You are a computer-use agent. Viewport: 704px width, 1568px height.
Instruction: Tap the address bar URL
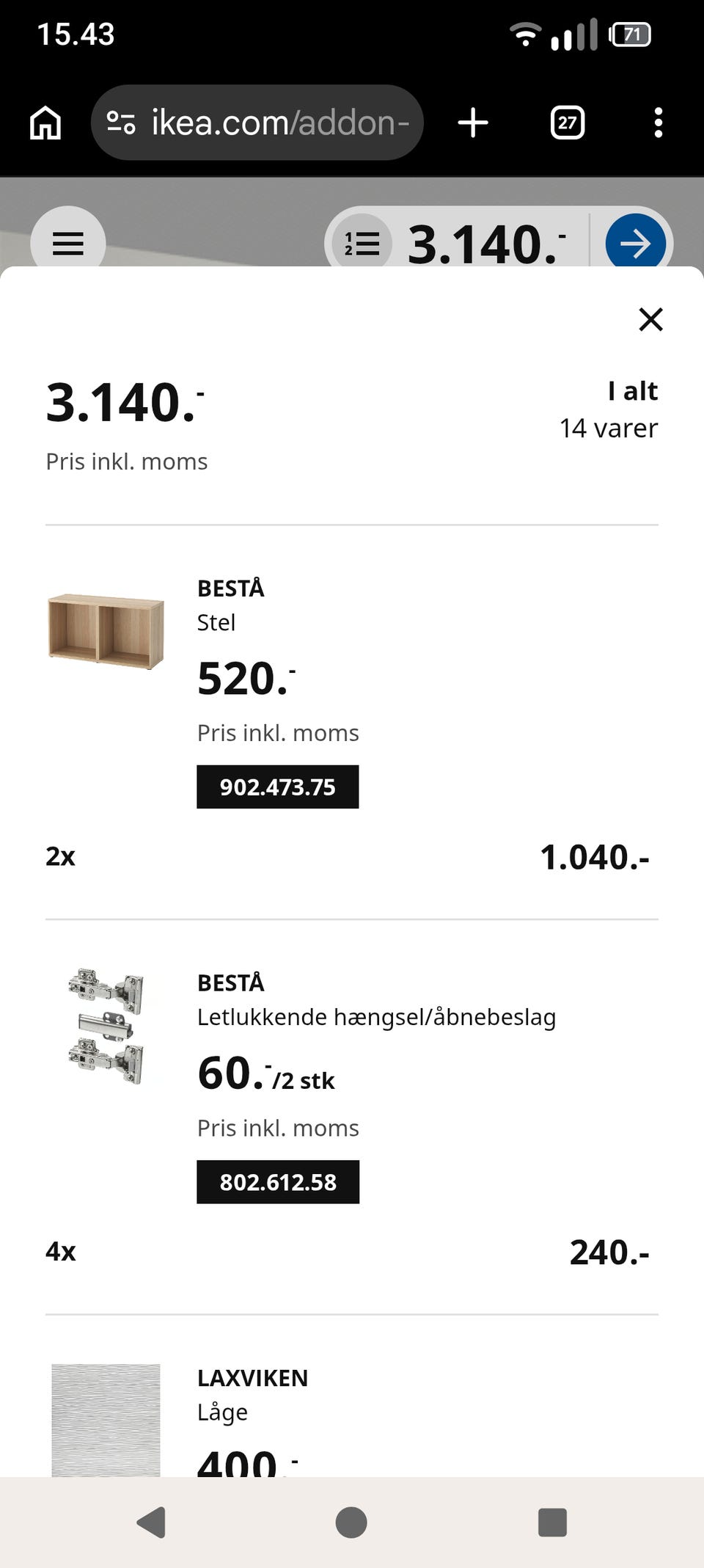point(280,123)
